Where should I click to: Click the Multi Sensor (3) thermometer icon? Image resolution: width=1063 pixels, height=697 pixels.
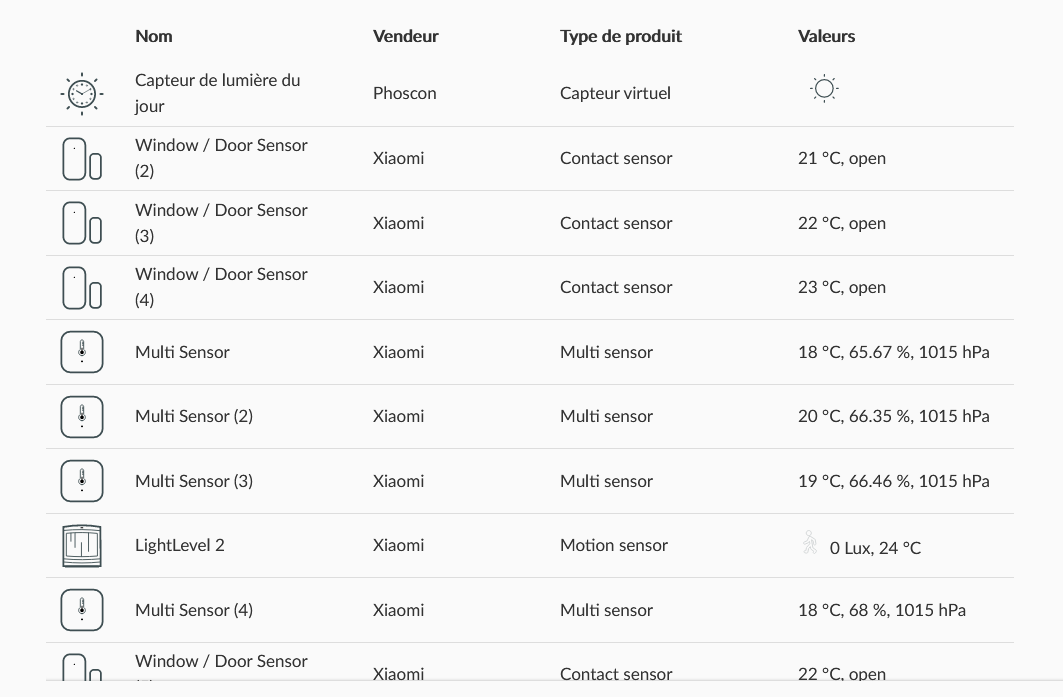click(82, 481)
